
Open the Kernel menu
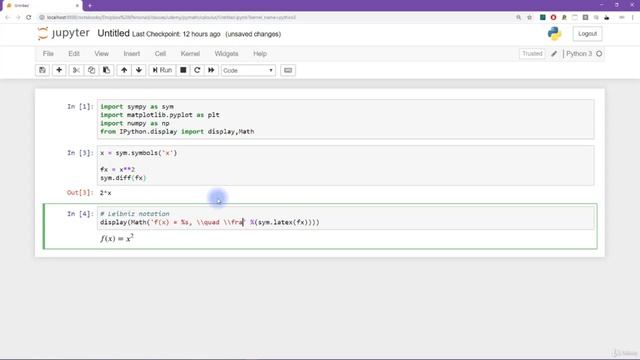(x=190, y=54)
